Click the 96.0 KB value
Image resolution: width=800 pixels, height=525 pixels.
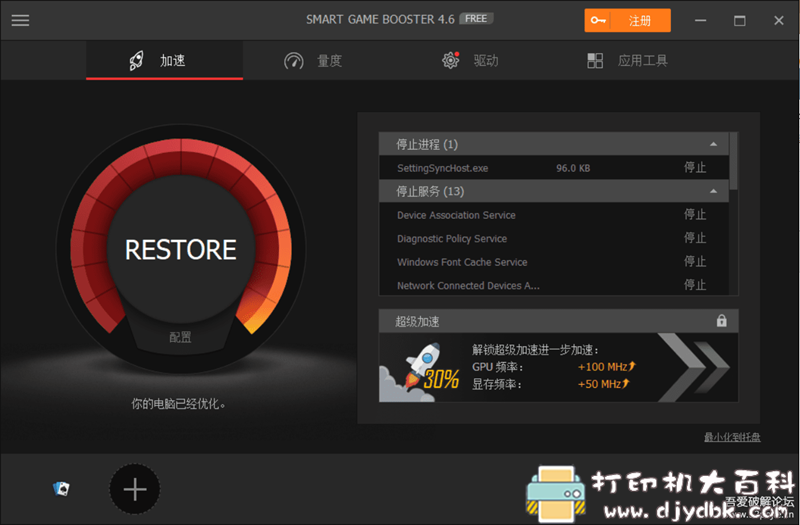pos(573,168)
